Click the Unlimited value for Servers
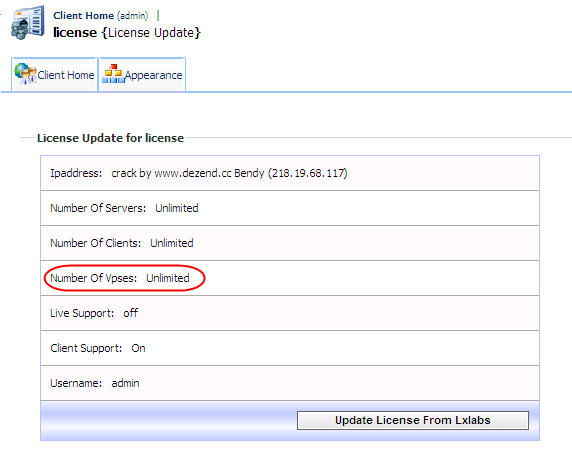The width and height of the screenshot is (572, 454). click(177, 208)
